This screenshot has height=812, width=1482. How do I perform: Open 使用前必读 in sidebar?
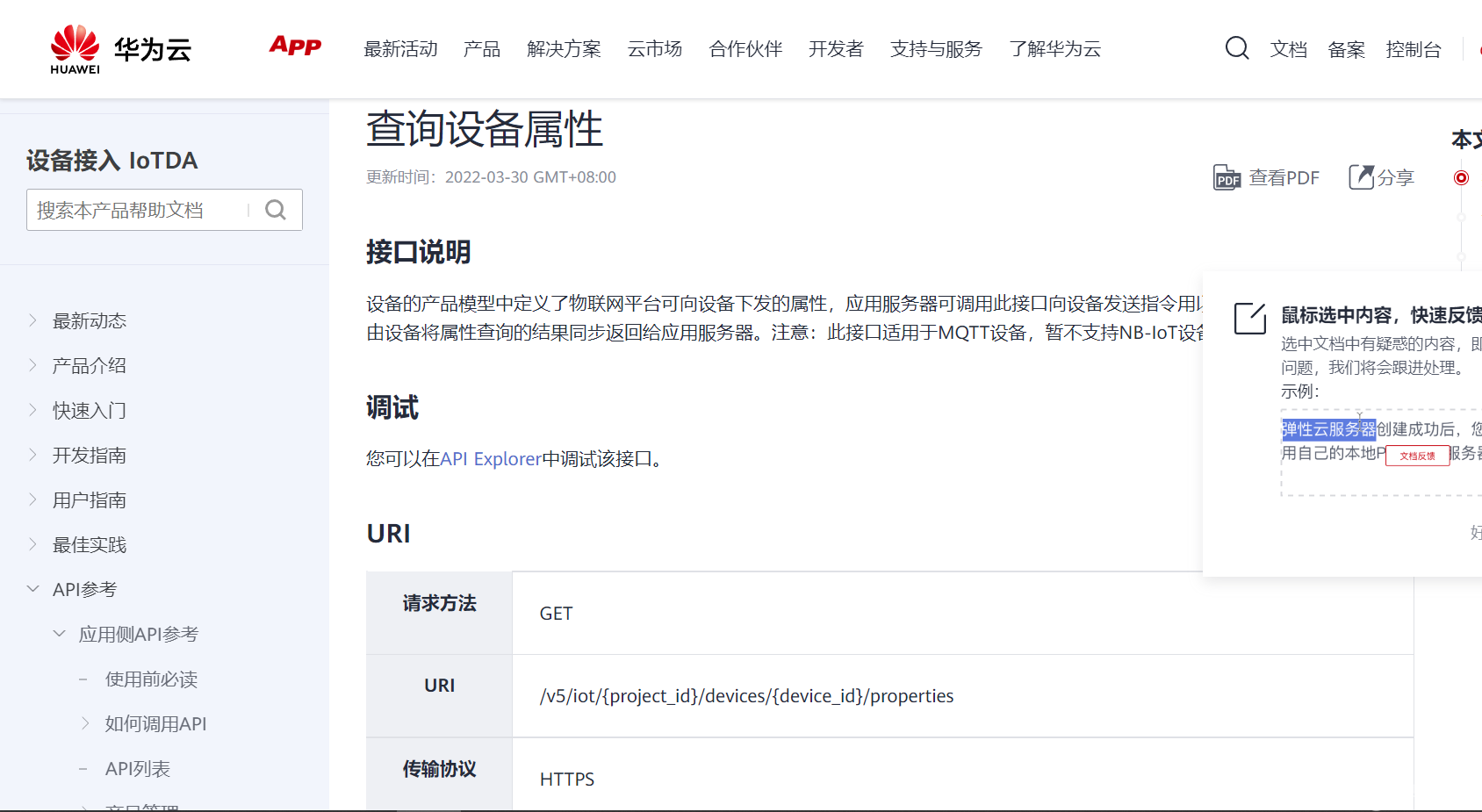click(x=151, y=679)
